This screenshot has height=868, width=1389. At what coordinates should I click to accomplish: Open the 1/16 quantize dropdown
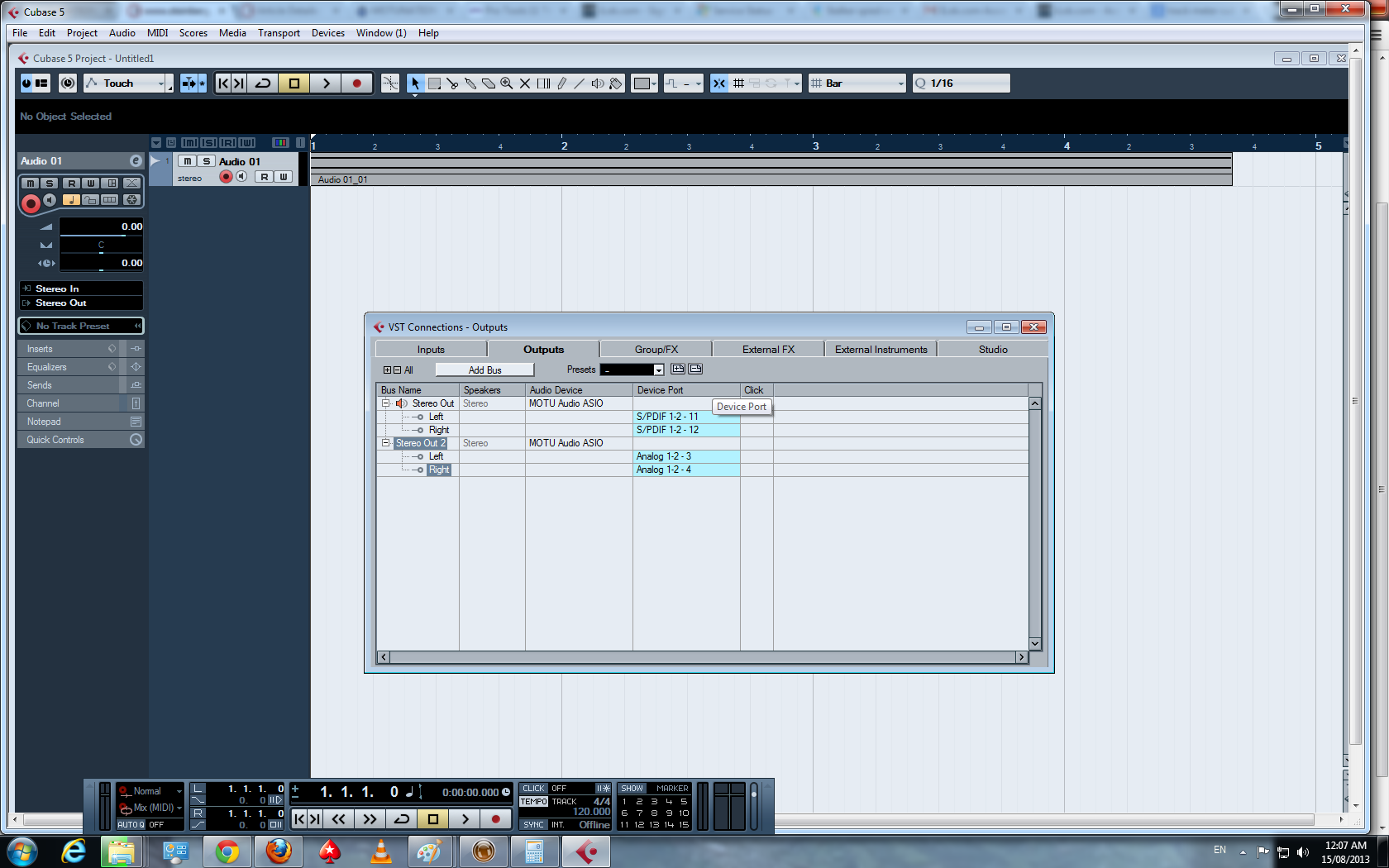pyautogui.click(x=961, y=83)
